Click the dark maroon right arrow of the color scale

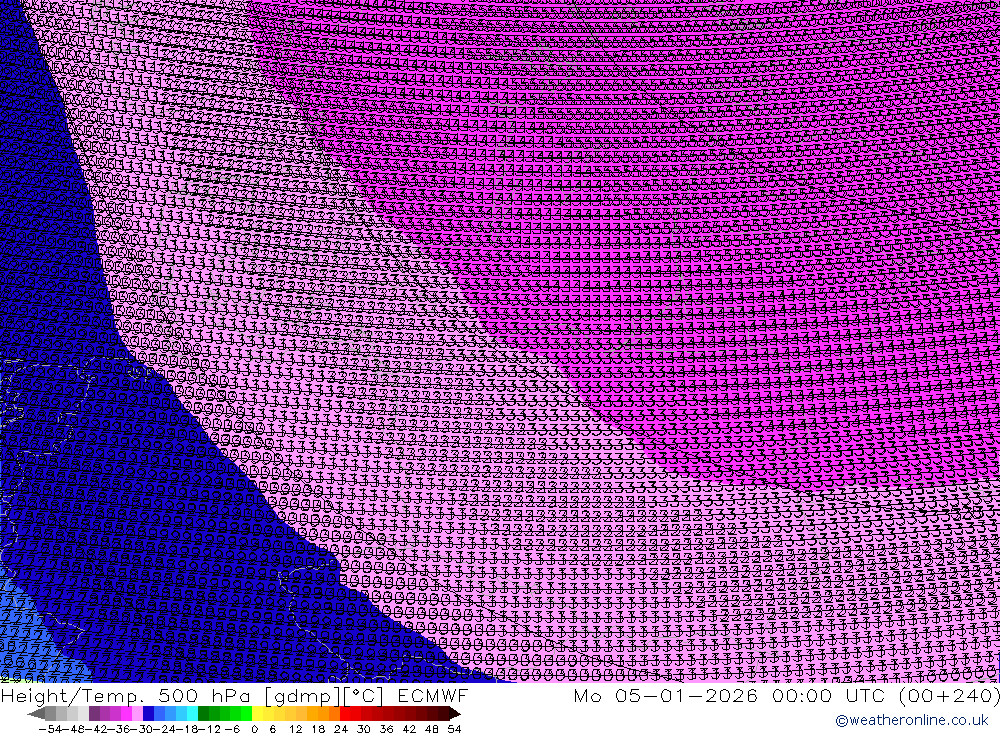[x=455, y=714]
